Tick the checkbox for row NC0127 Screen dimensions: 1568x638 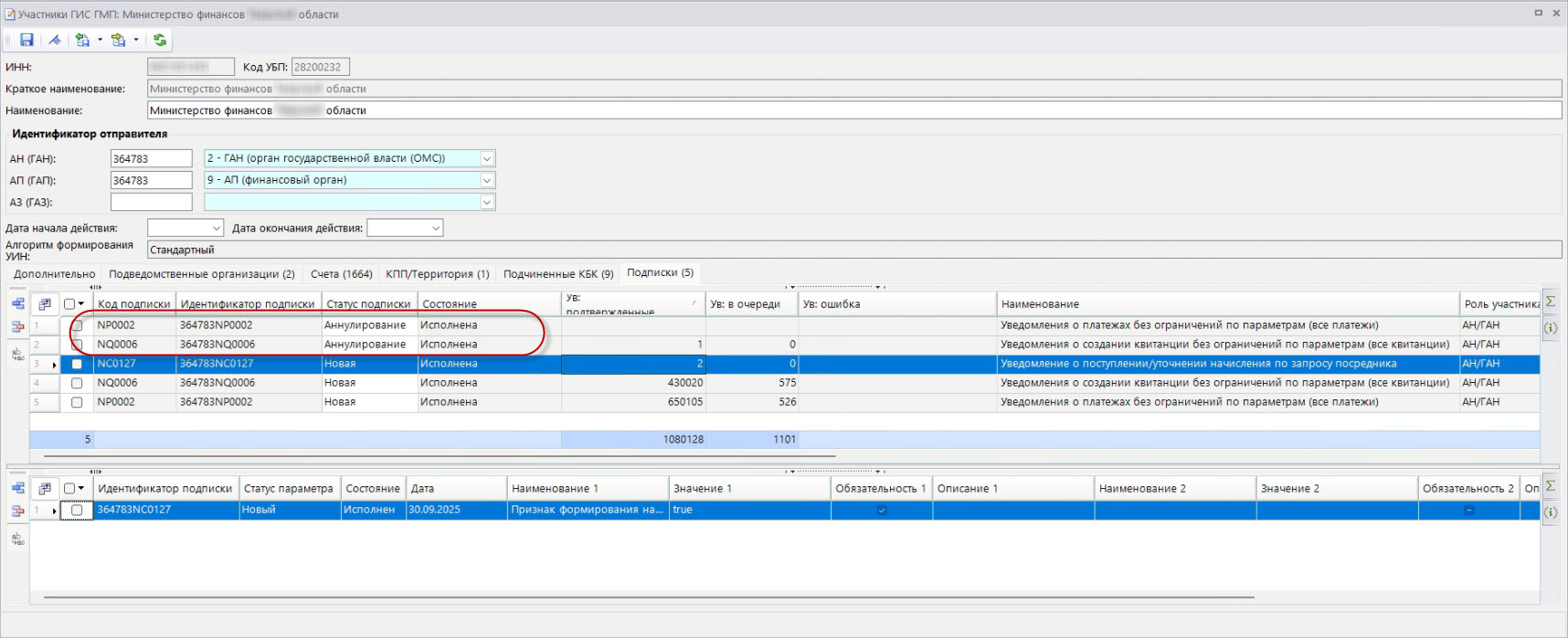[x=77, y=364]
